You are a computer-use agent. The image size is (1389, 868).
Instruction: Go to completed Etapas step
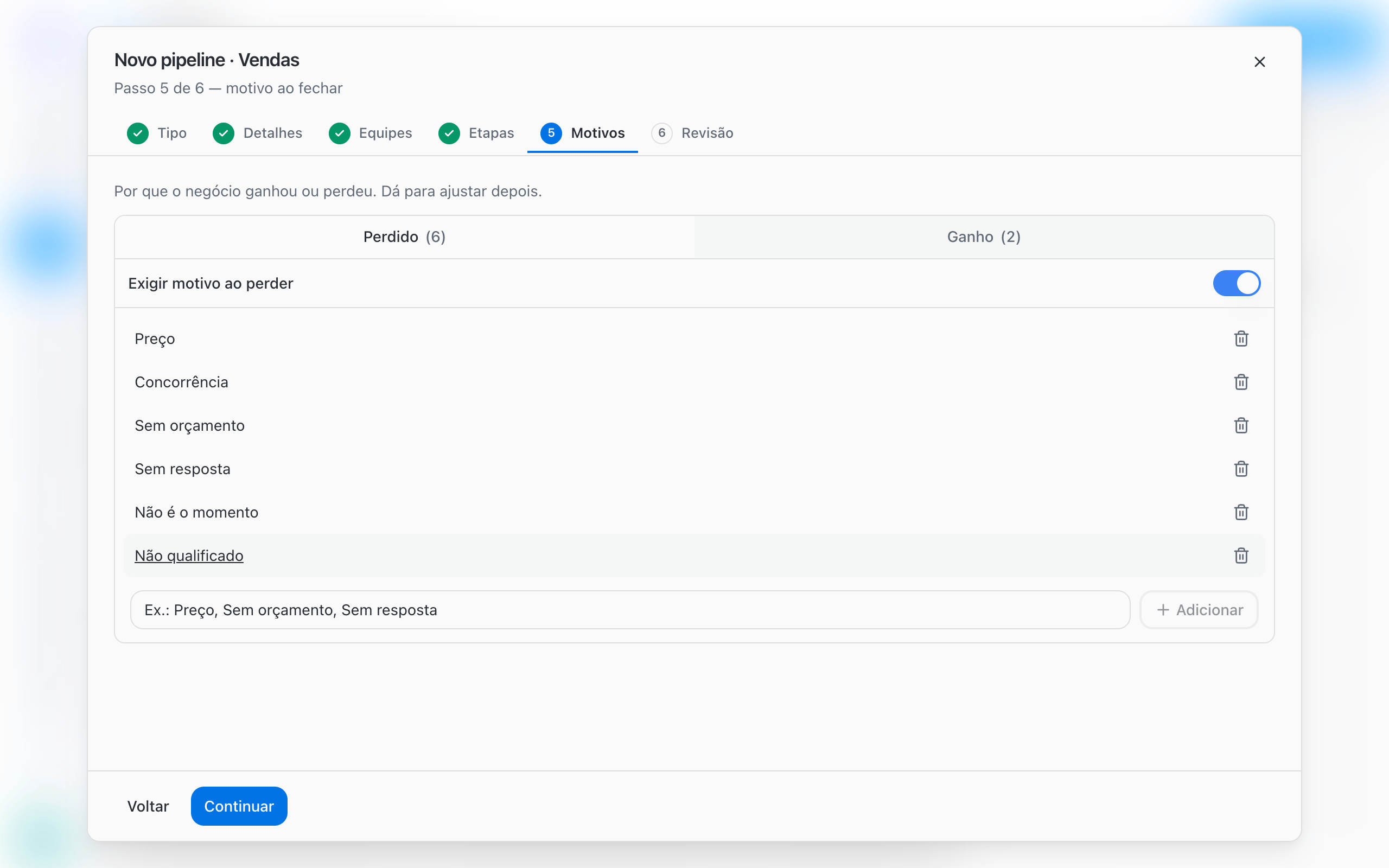click(476, 133)
